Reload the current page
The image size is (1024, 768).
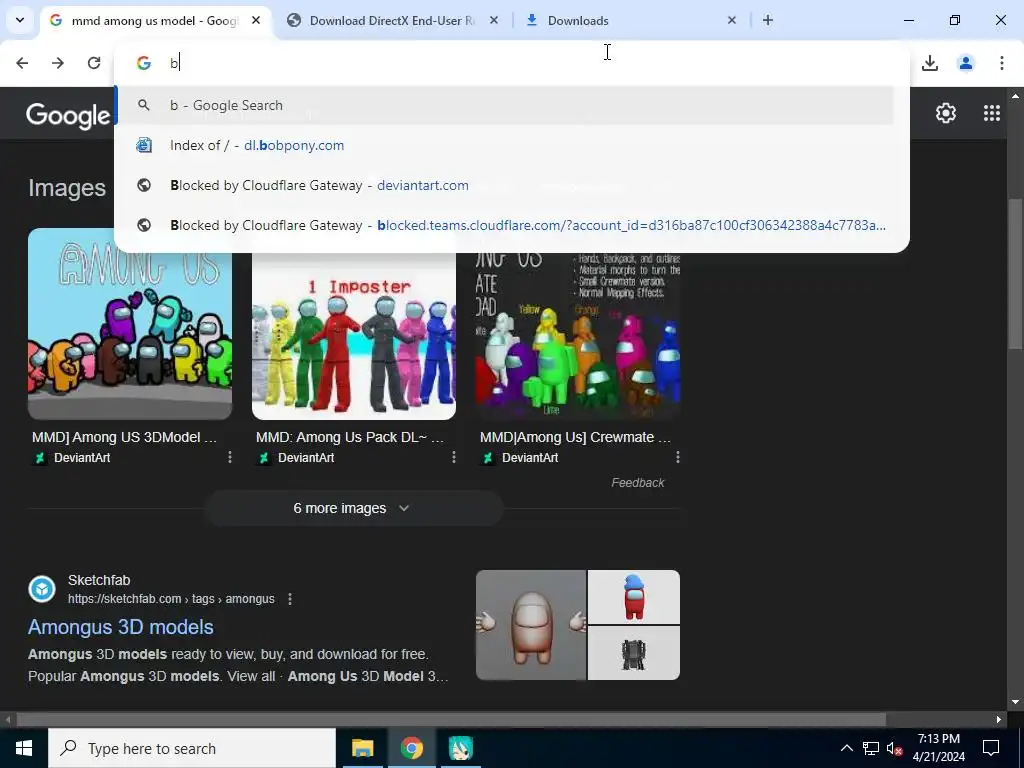(x=94, y=63)
